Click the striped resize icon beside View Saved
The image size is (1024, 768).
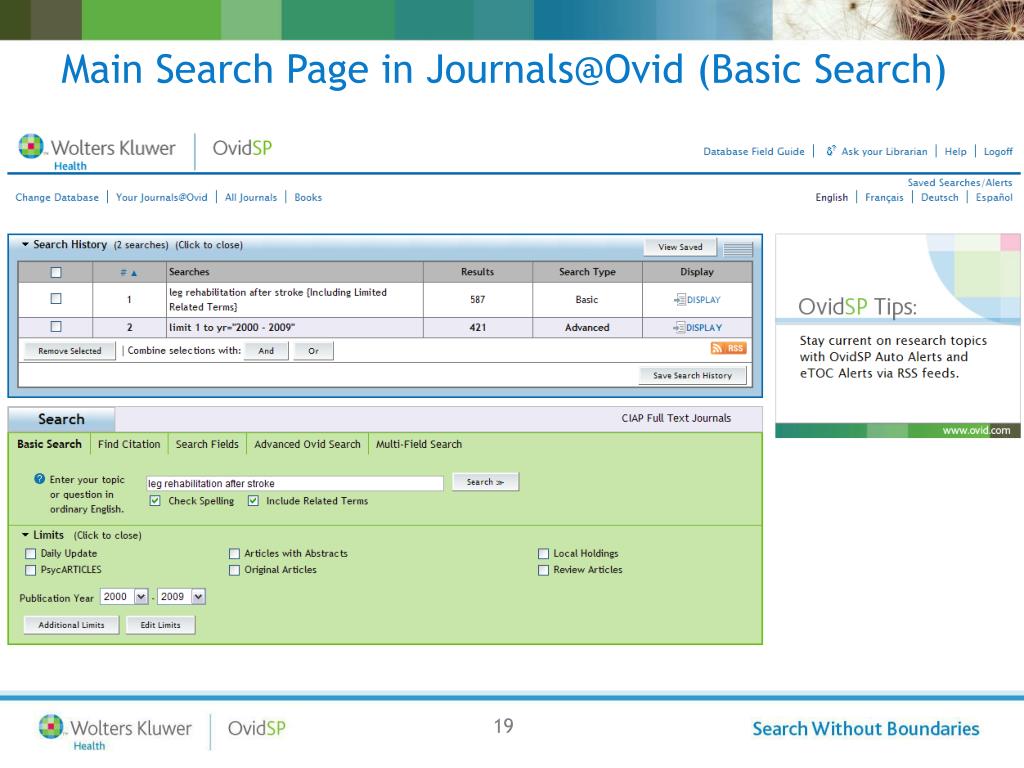point(738,248)
